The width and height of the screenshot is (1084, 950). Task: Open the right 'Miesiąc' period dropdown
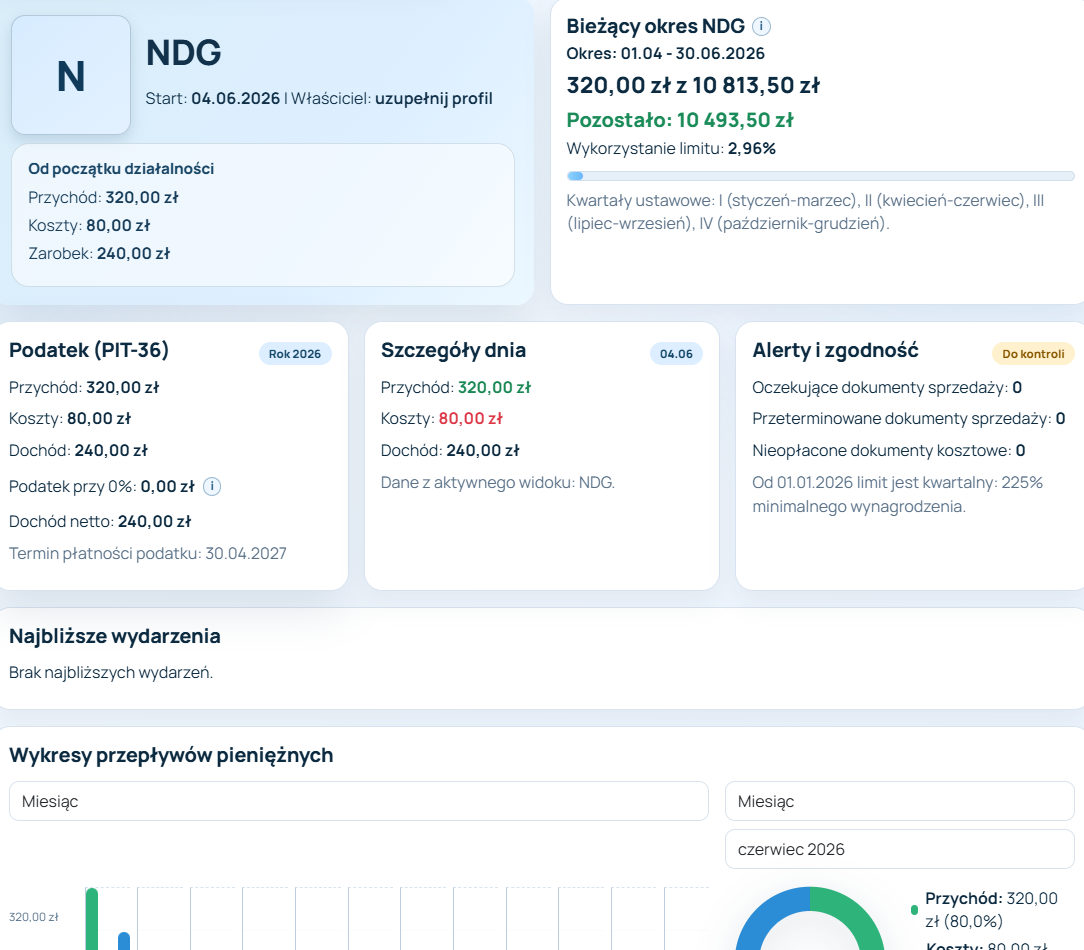click(x=899, y=801)
